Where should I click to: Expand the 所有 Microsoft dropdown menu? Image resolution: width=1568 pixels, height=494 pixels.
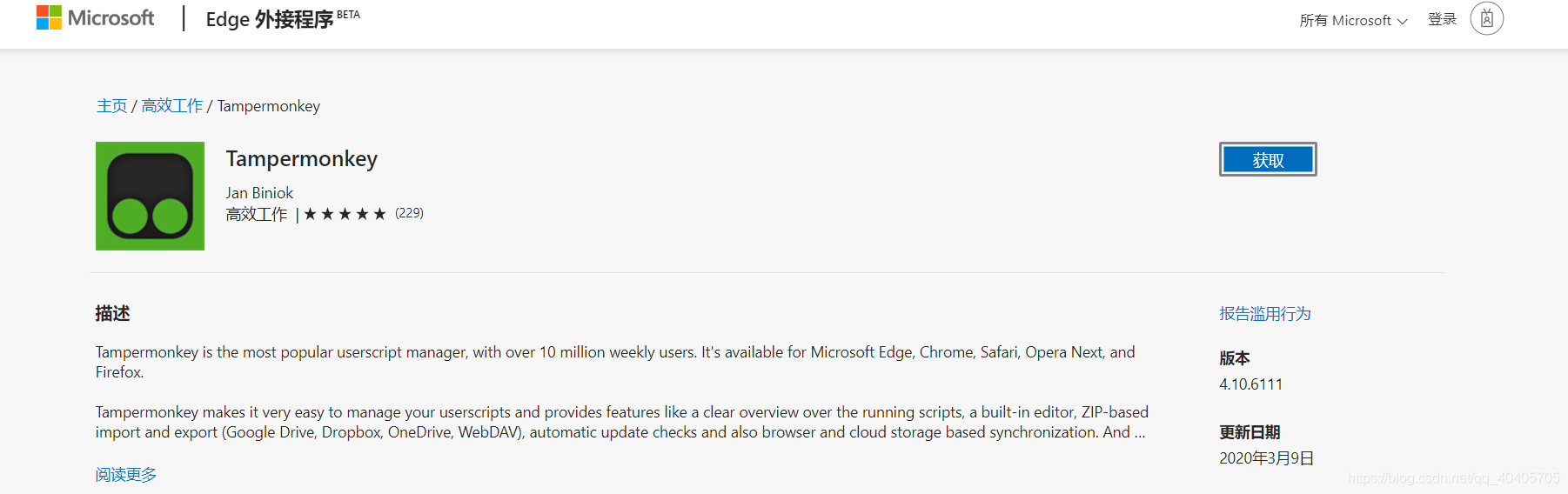coord(1353,20)
